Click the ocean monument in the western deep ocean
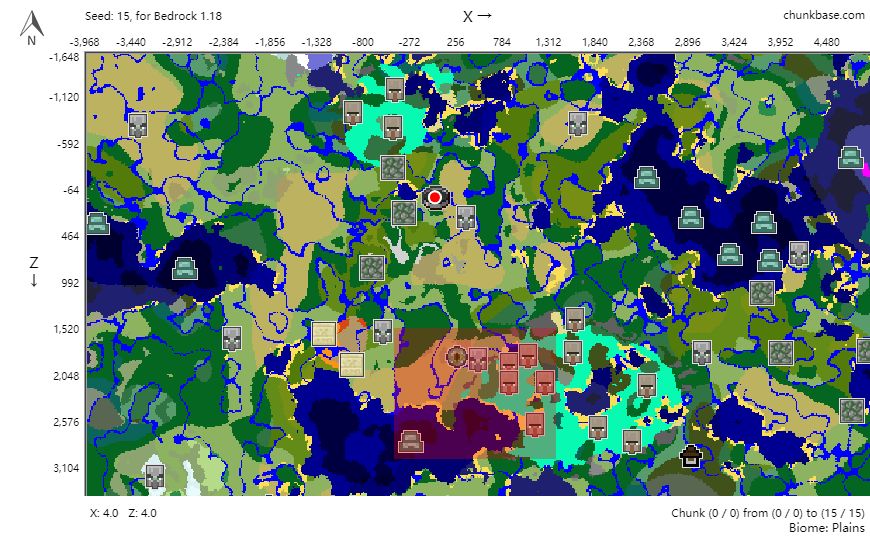The width and height of the screenshot is (870, 540). [x=185, y=269]
